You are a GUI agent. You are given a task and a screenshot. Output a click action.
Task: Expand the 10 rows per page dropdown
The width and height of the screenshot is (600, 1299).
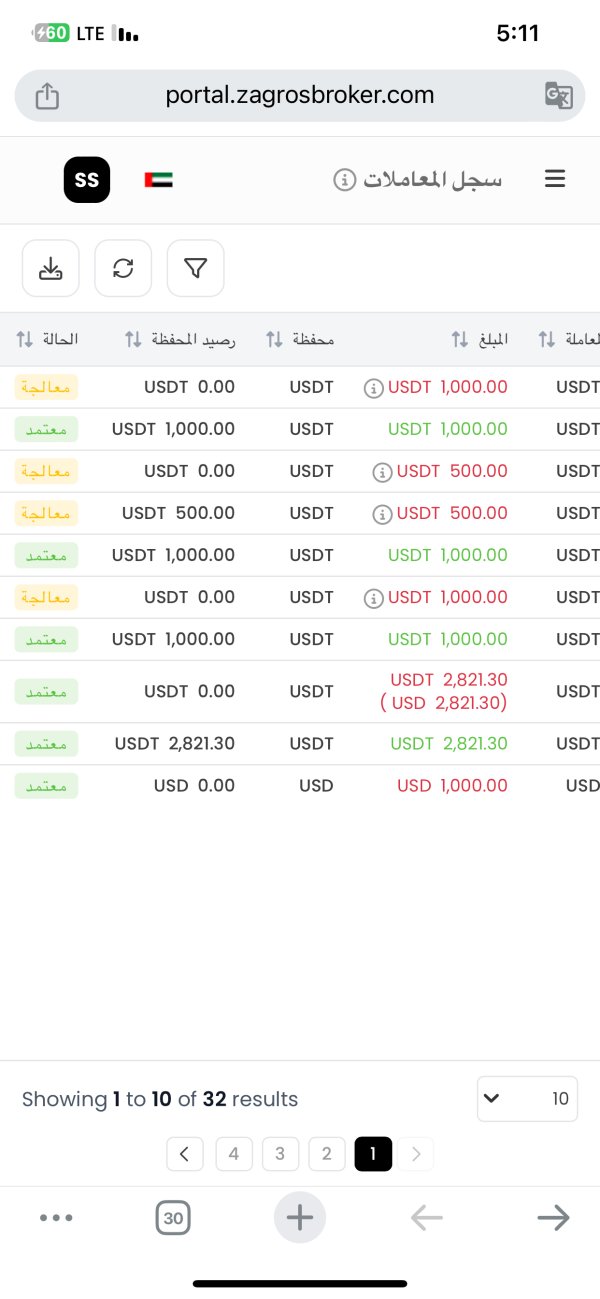(527, 1098)
